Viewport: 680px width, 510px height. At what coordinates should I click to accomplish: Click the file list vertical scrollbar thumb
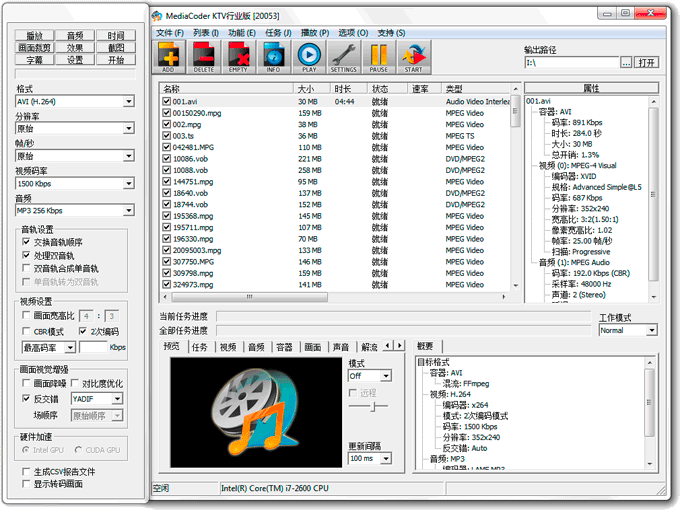[x=515, y=111]
